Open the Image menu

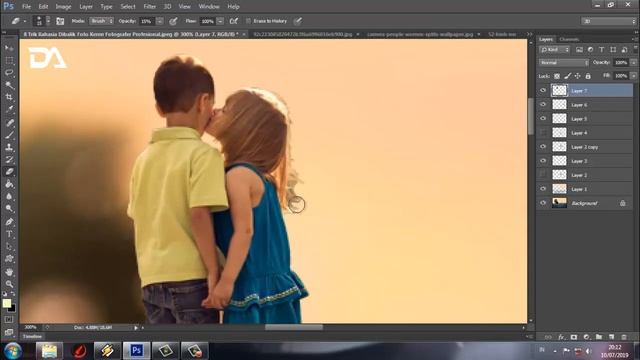point(63,7)
